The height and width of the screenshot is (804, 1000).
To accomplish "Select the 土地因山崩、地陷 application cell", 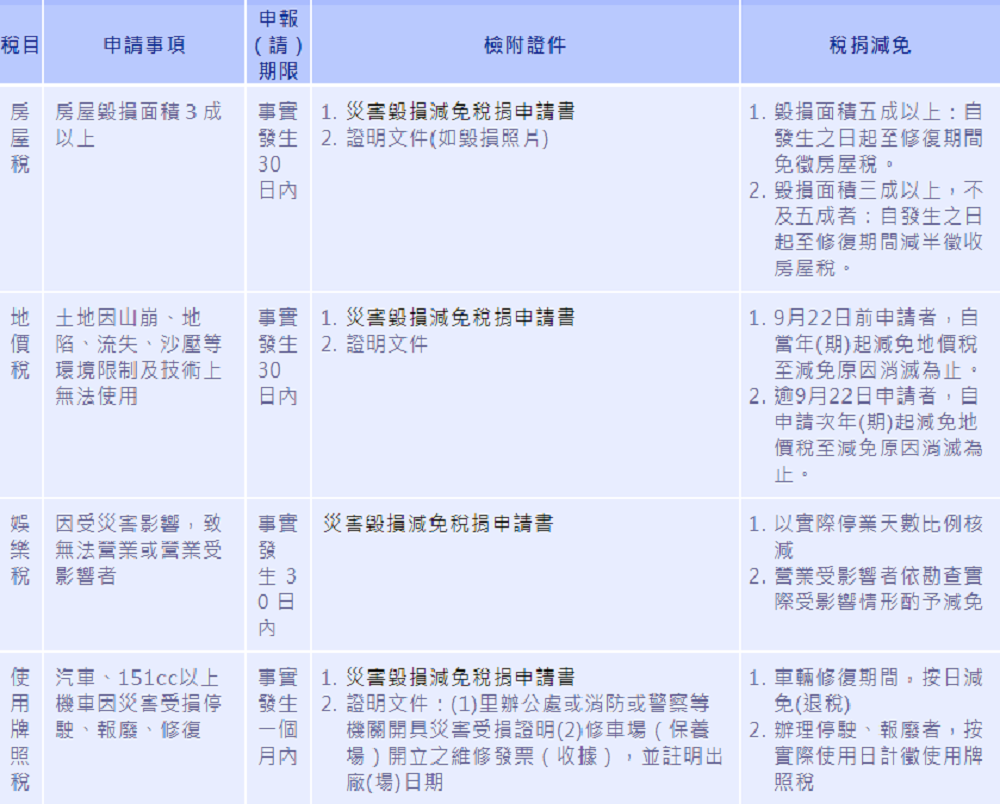I will pyautogui.click(x=138, y=357).
